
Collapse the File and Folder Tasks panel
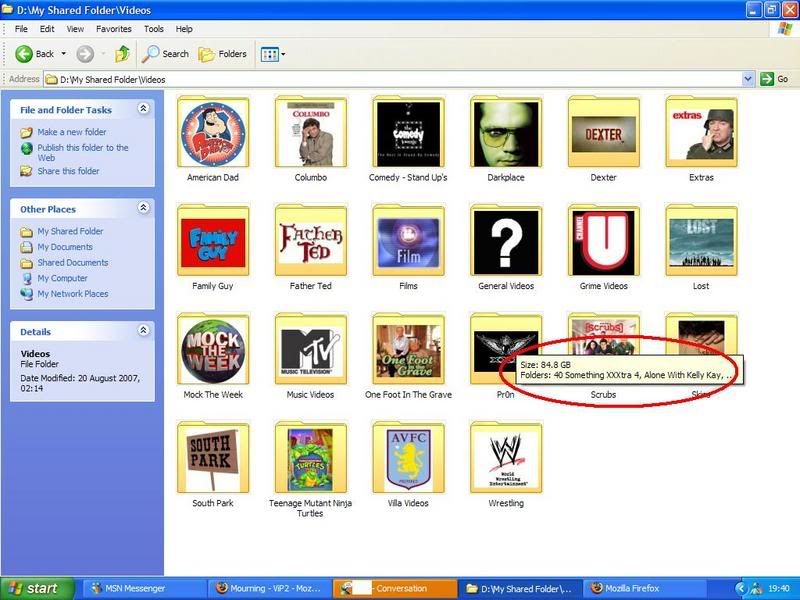(x=143, y=108)
